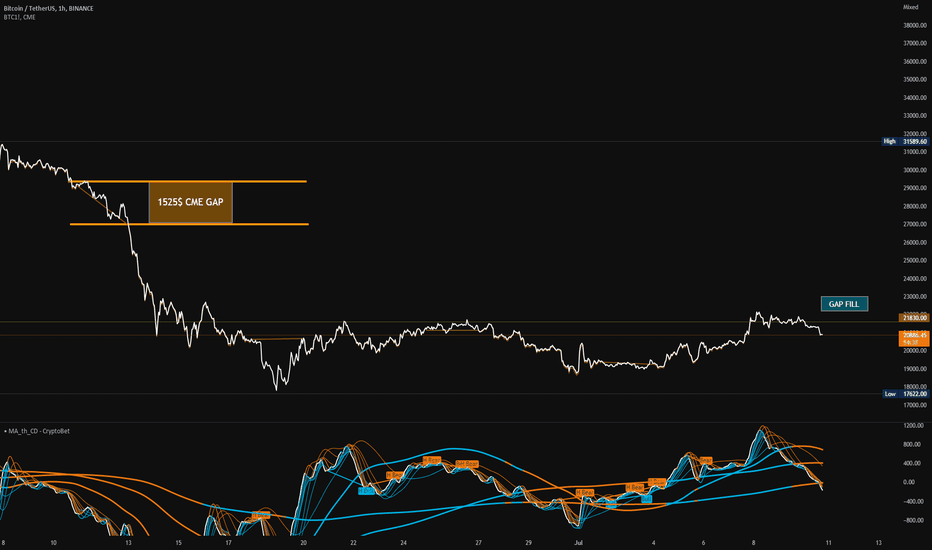This screenshot has height=550, width=932.
Task: Click date 15 on the time axis
Action: pyautogui.click(x=178, y=543)
